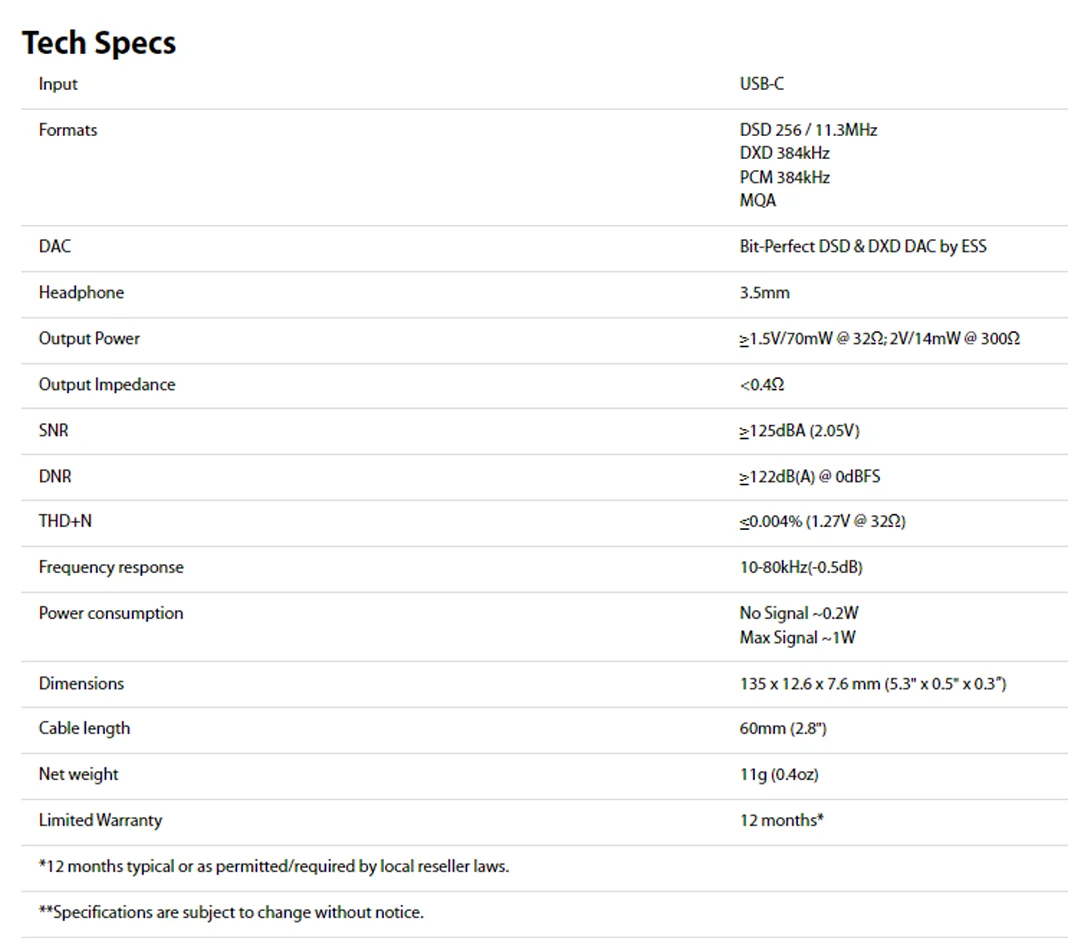Click the Cable length 60mm value
This screenshot has width=1068, height=938.
(782, 728)
